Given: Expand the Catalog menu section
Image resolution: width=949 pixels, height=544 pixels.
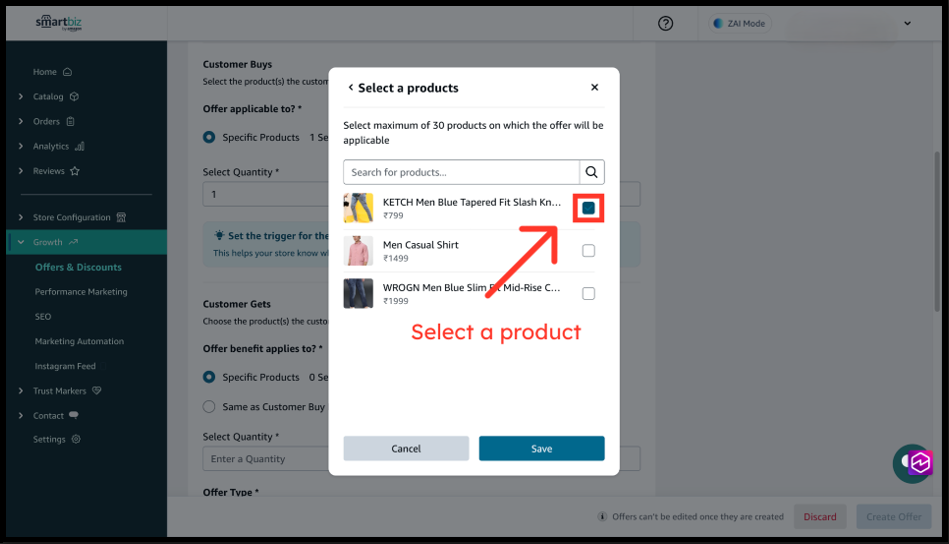Looking at the screenshot, I should pos(22,97).
